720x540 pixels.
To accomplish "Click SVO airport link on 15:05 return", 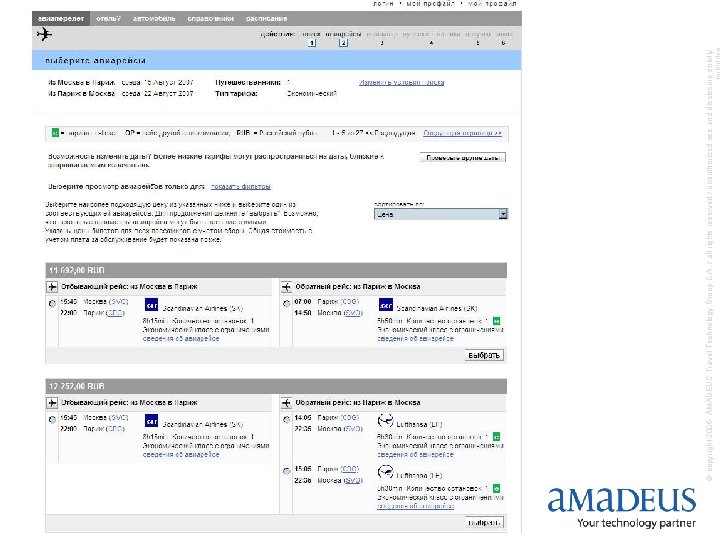I will tap(353, 480).
